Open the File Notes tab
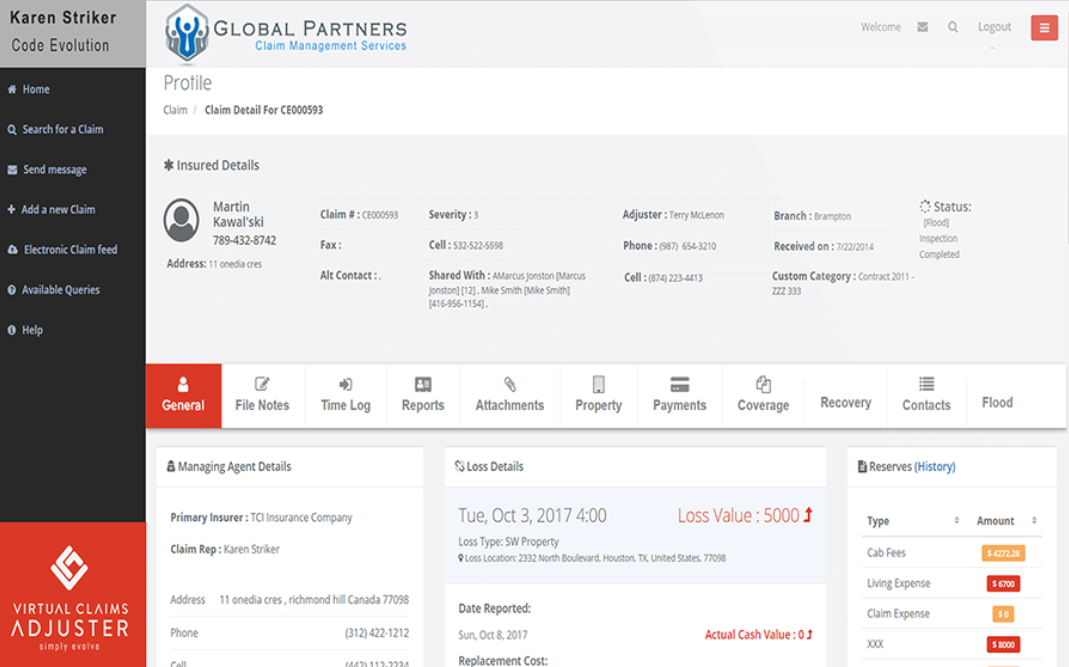 pos(262,395)
